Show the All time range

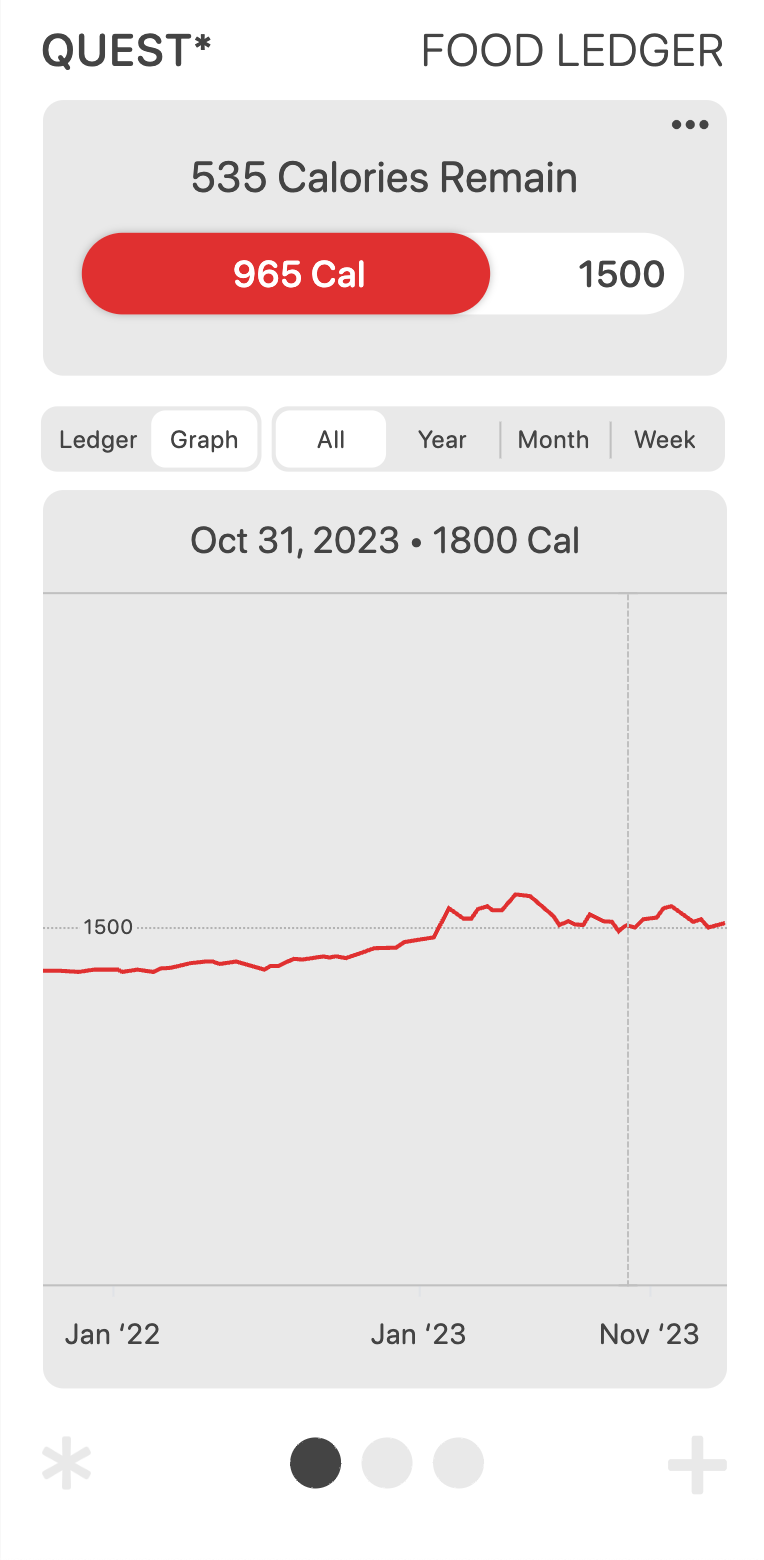(x=331, y=440)
